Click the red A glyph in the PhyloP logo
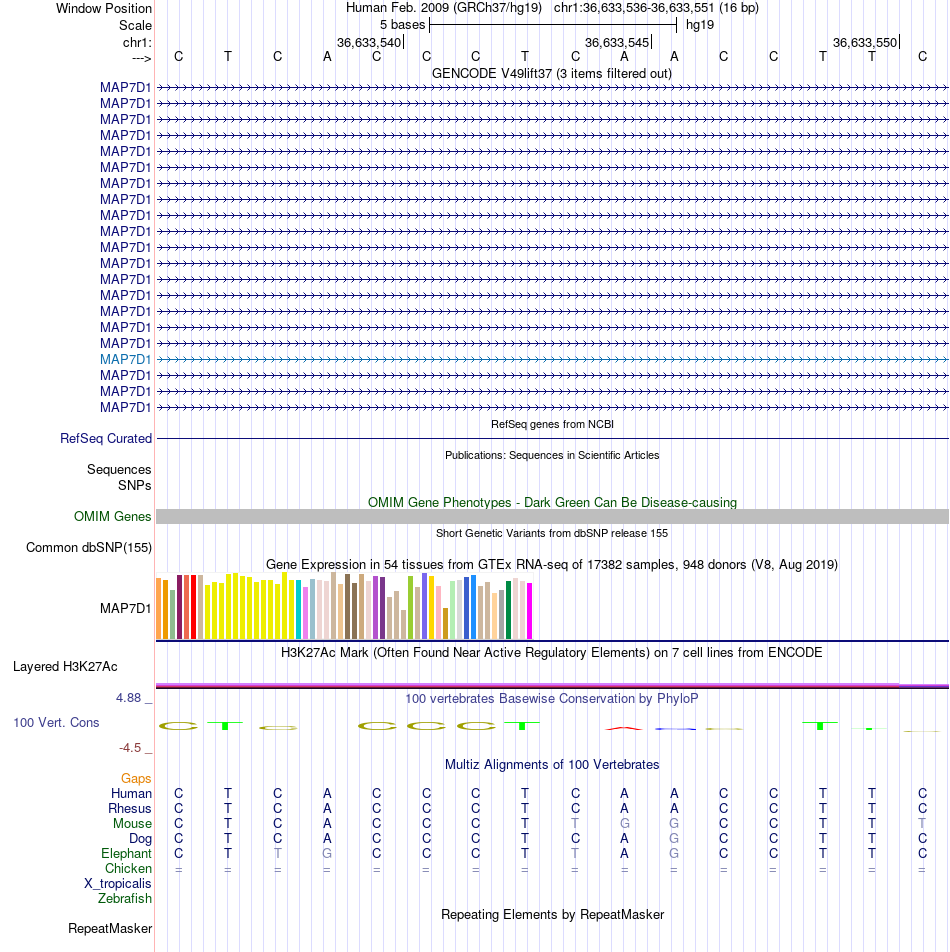Screen dimensions: 950x952 click(x=624, y=728)
